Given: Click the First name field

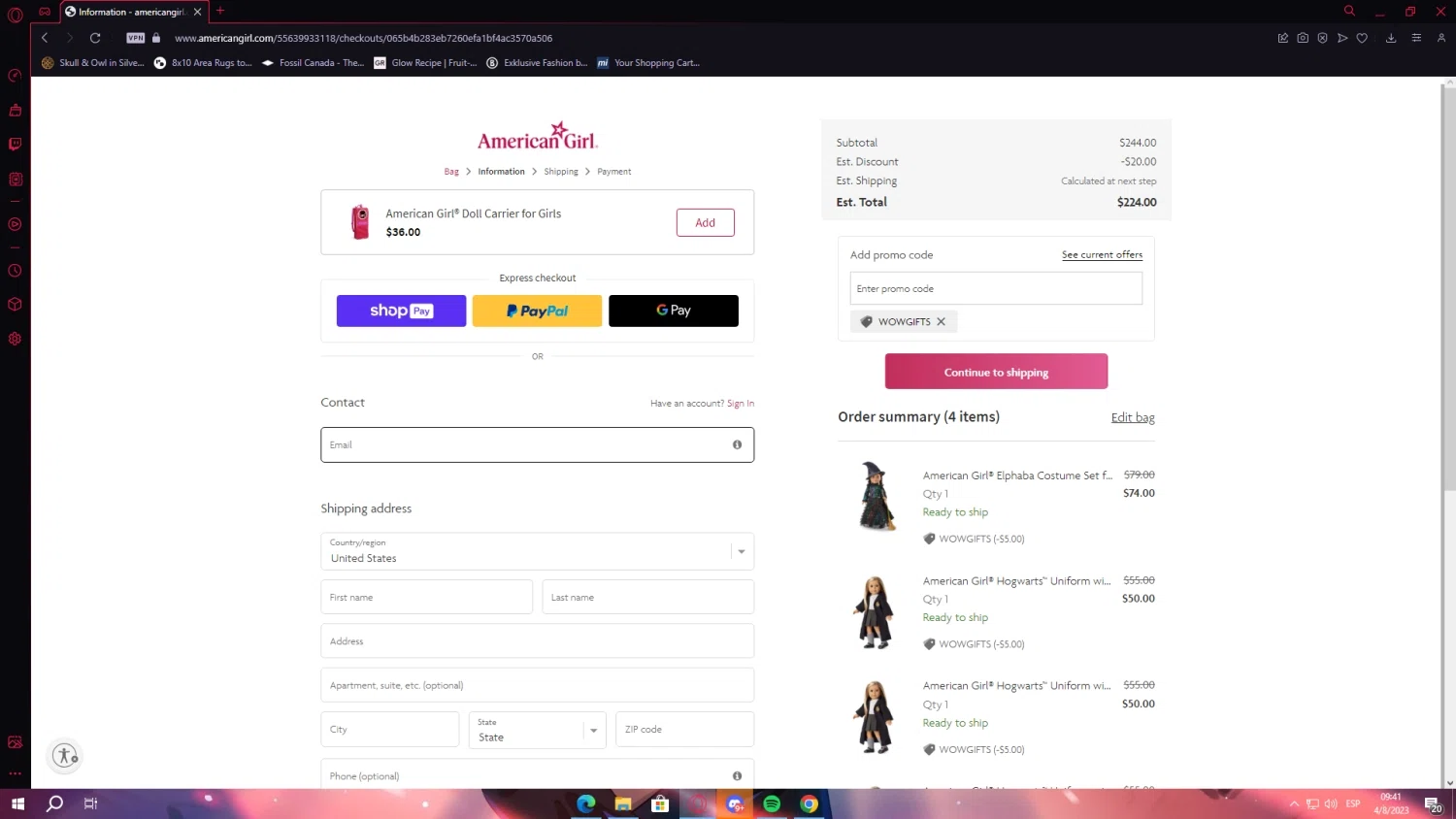Looking at the screenshot, I should (426, 597).
